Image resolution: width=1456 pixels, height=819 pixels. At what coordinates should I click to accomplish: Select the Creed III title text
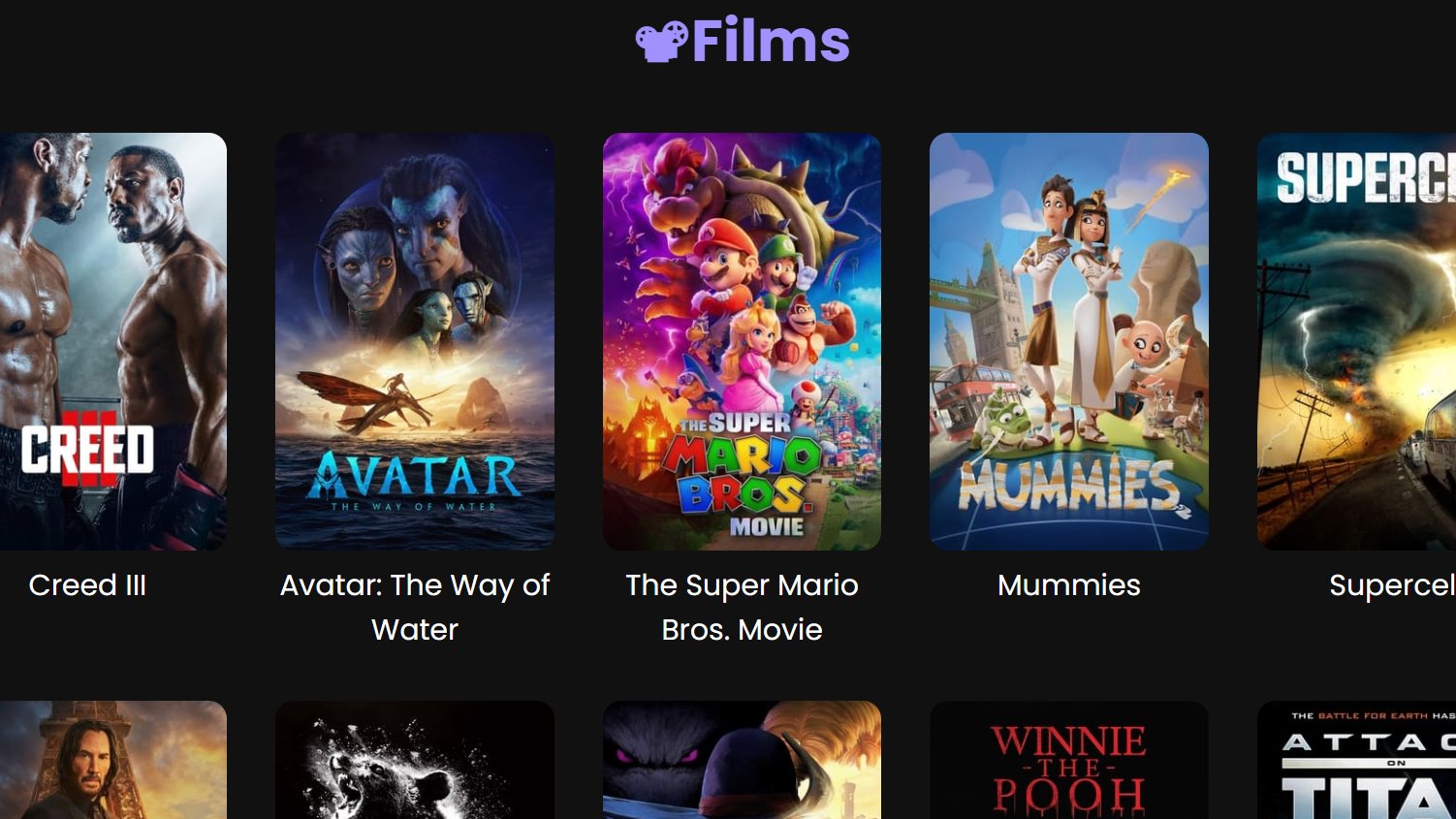[87, 585]
